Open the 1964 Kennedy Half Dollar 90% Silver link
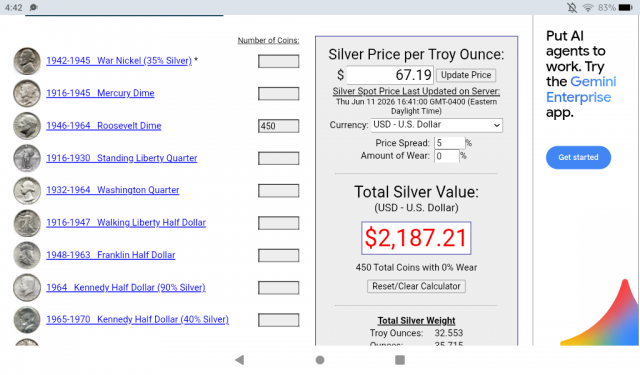This screenshot has height=375, width=640. click(x=126, y=287)
